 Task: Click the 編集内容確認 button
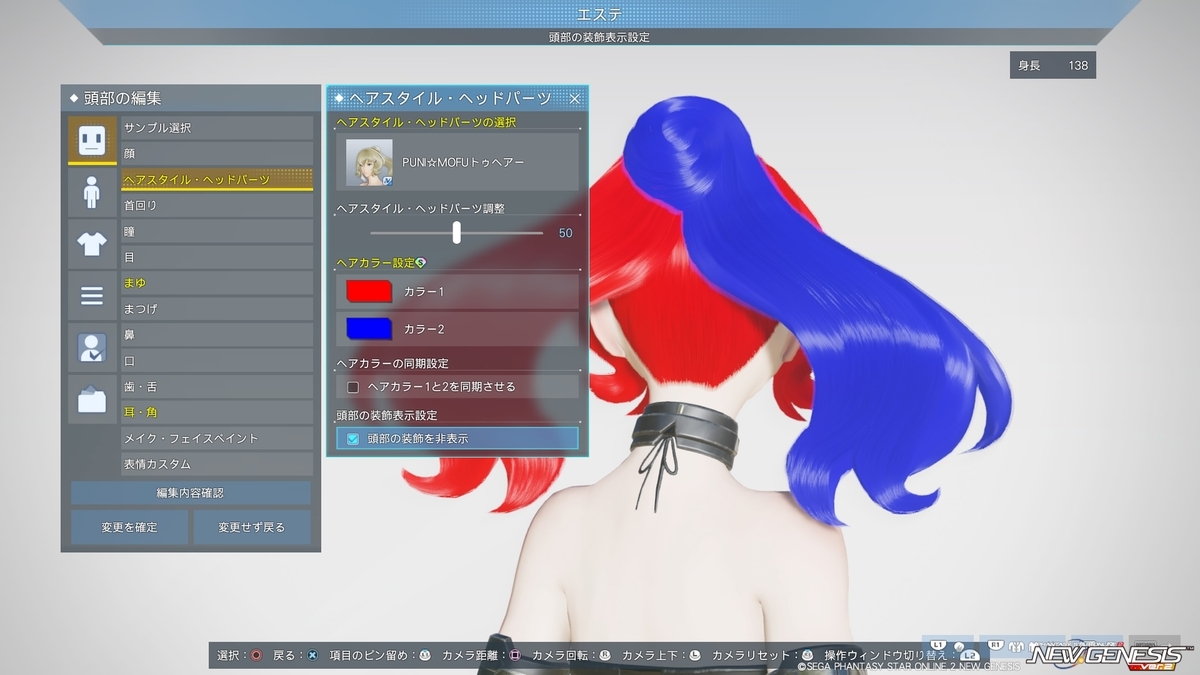[190, 493]
